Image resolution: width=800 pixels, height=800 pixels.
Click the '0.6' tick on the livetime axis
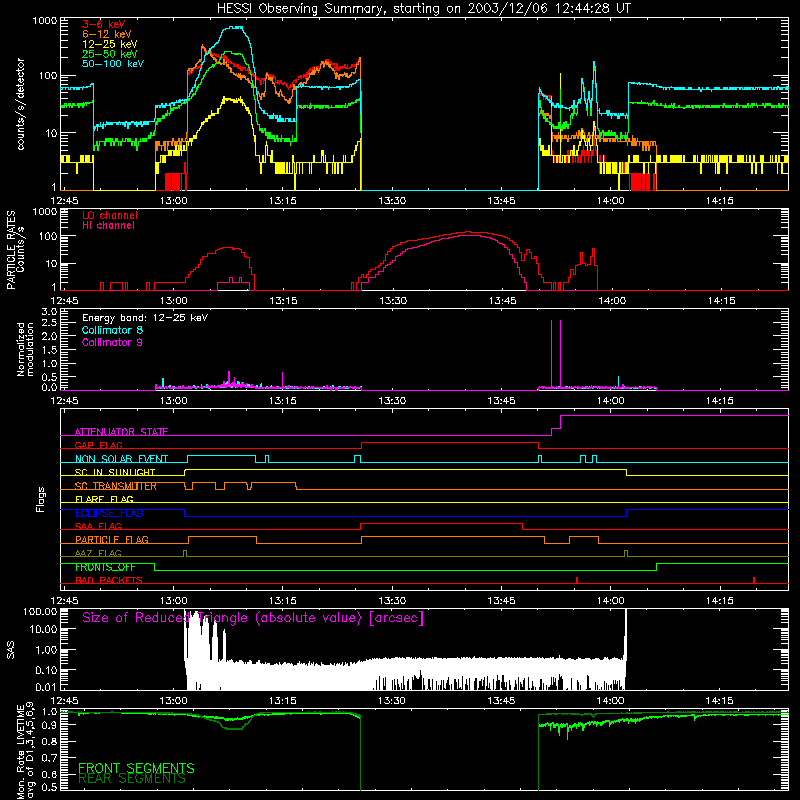(49, 774)
